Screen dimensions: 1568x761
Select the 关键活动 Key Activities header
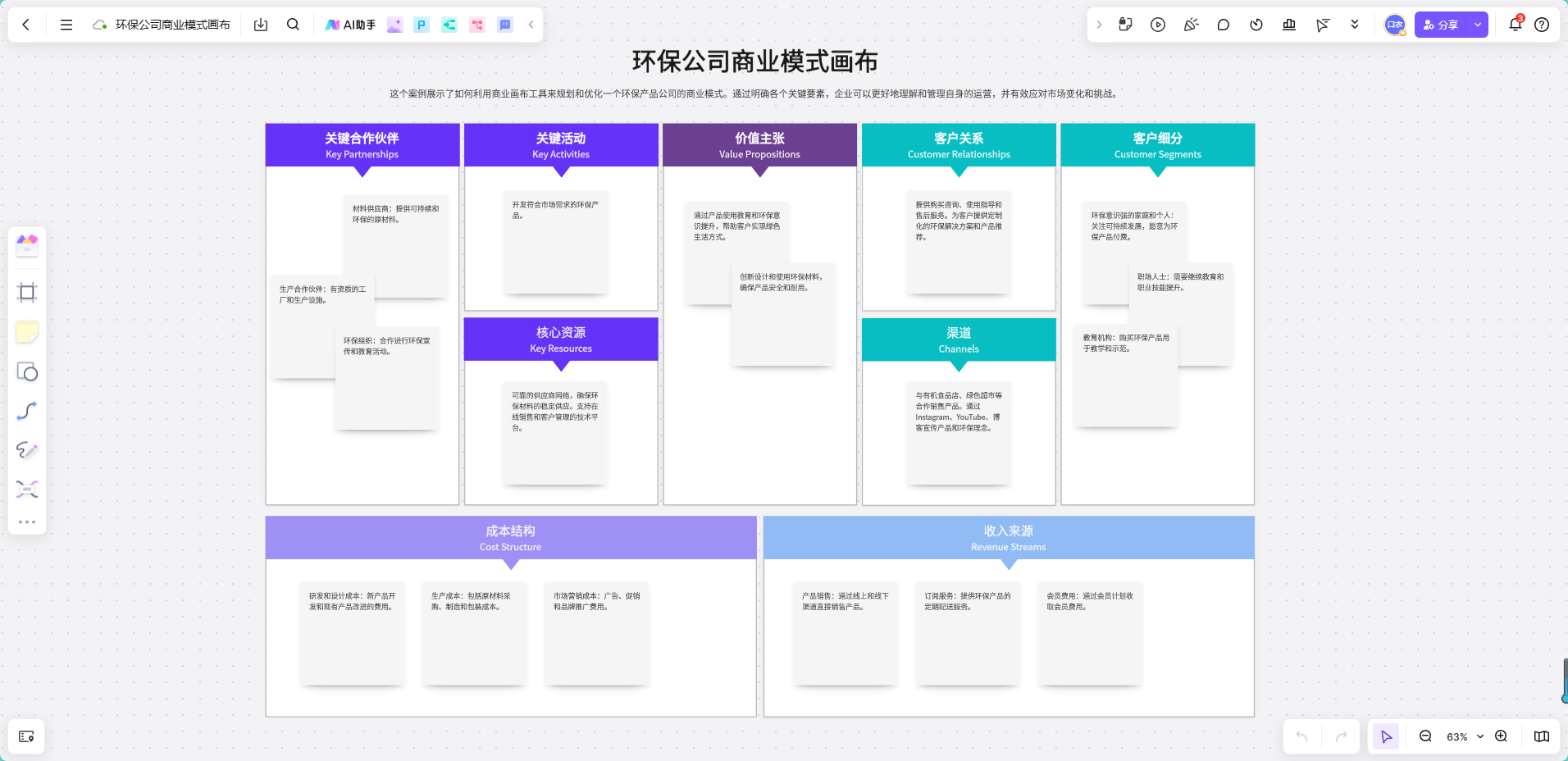pyautogui.click(x=561, y=145)
